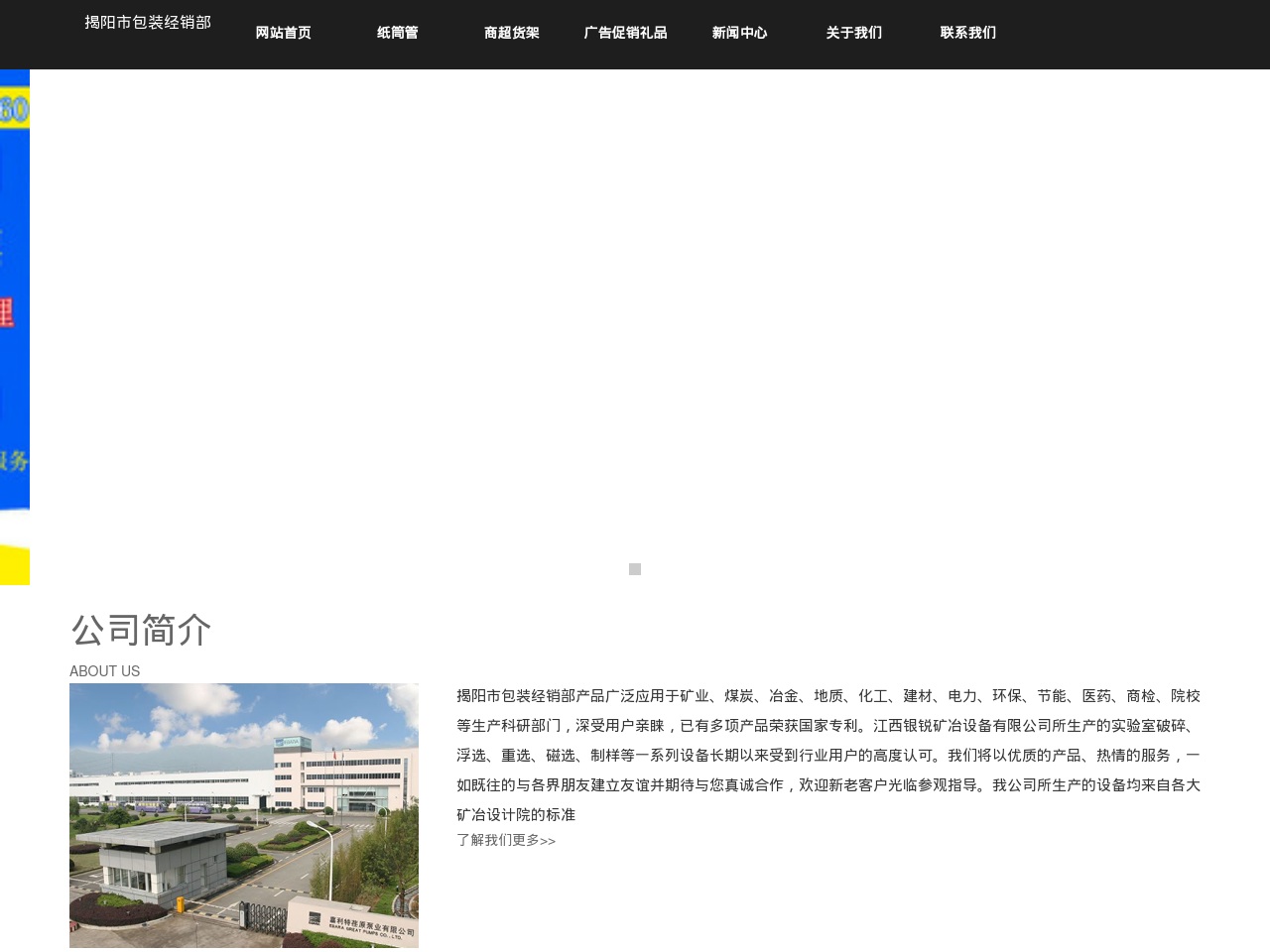Open the 新闻中心 navigation item

coord(739,33)
